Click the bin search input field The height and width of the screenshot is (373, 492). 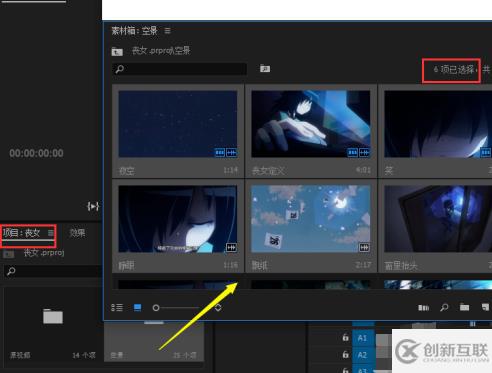click(180, 69)
